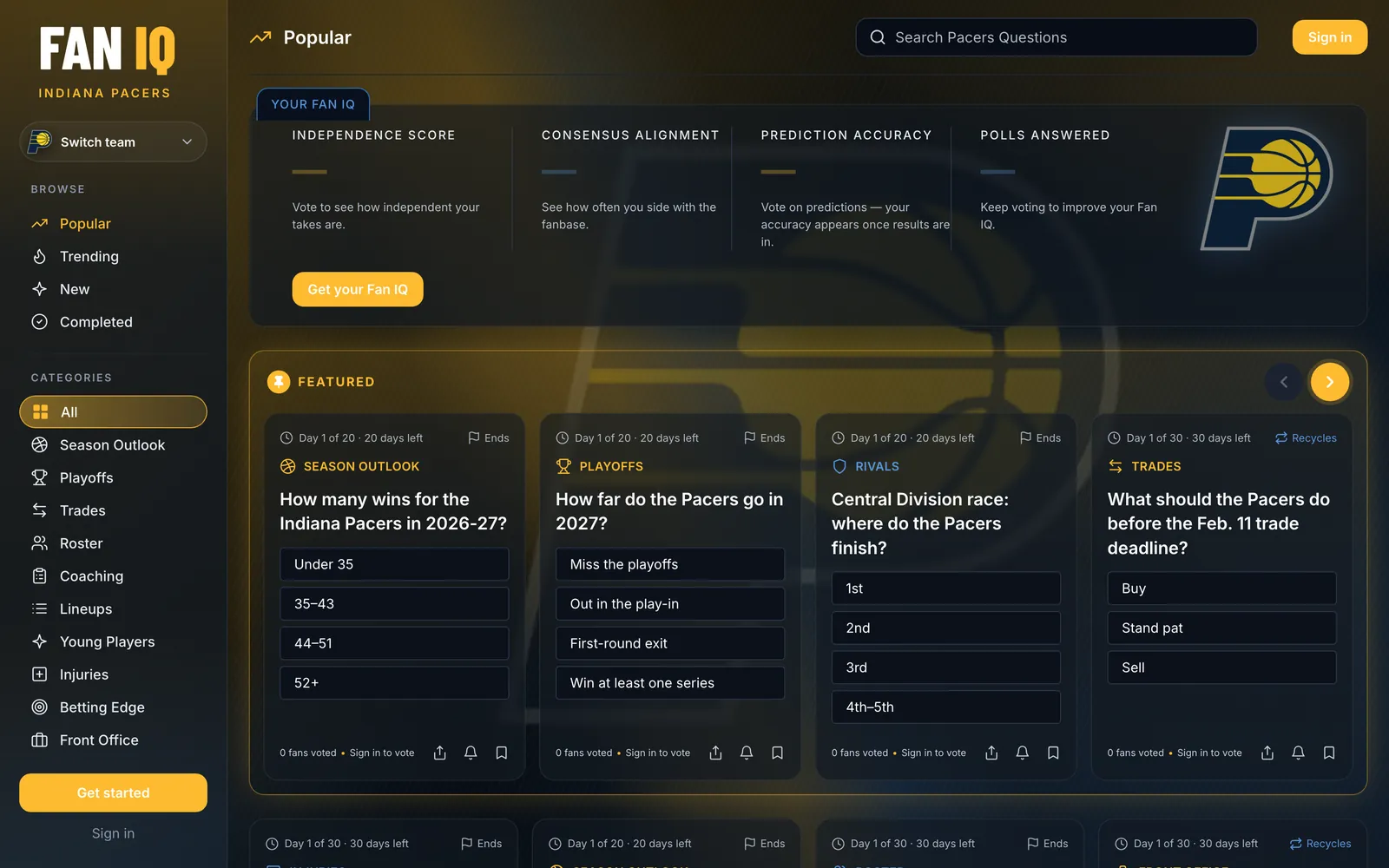Viewport: 1389px width, 868px height.
Task: Vote '44–51' wins option
Action: pyautogui.click(x=394, y=643)
